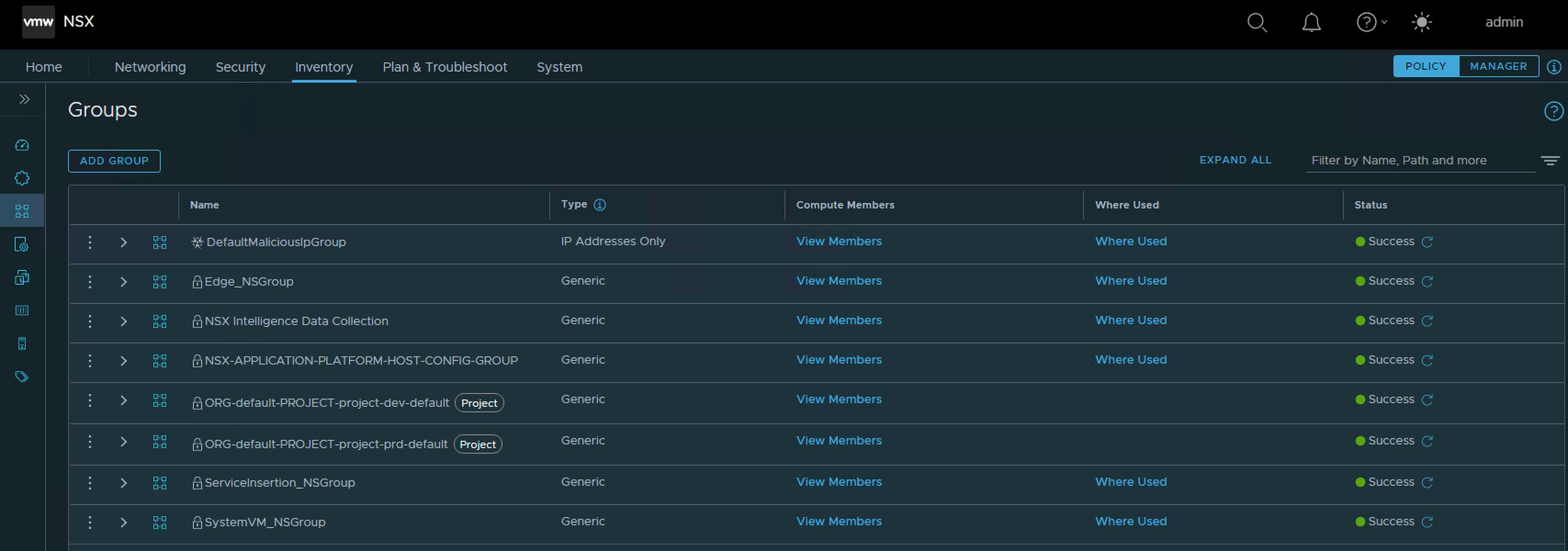
Task: Expand the left sidebar navigation
Action: pyautogui.click(x=24, y=99)
